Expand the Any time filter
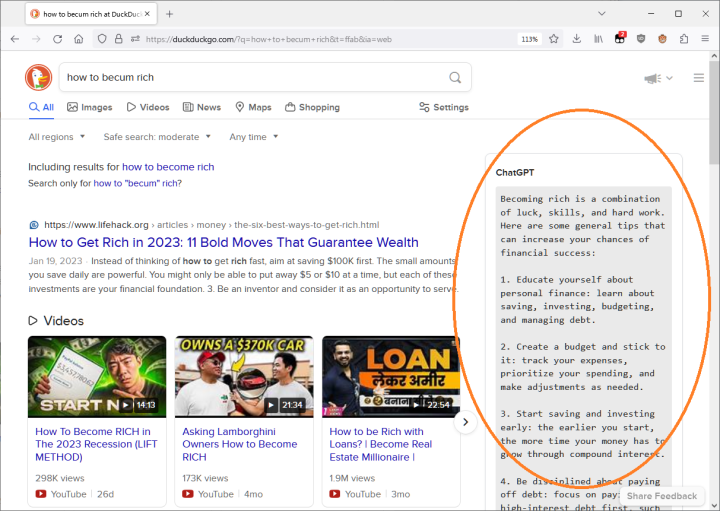This screenshot has height=511, width=720. tap(253, 137)
